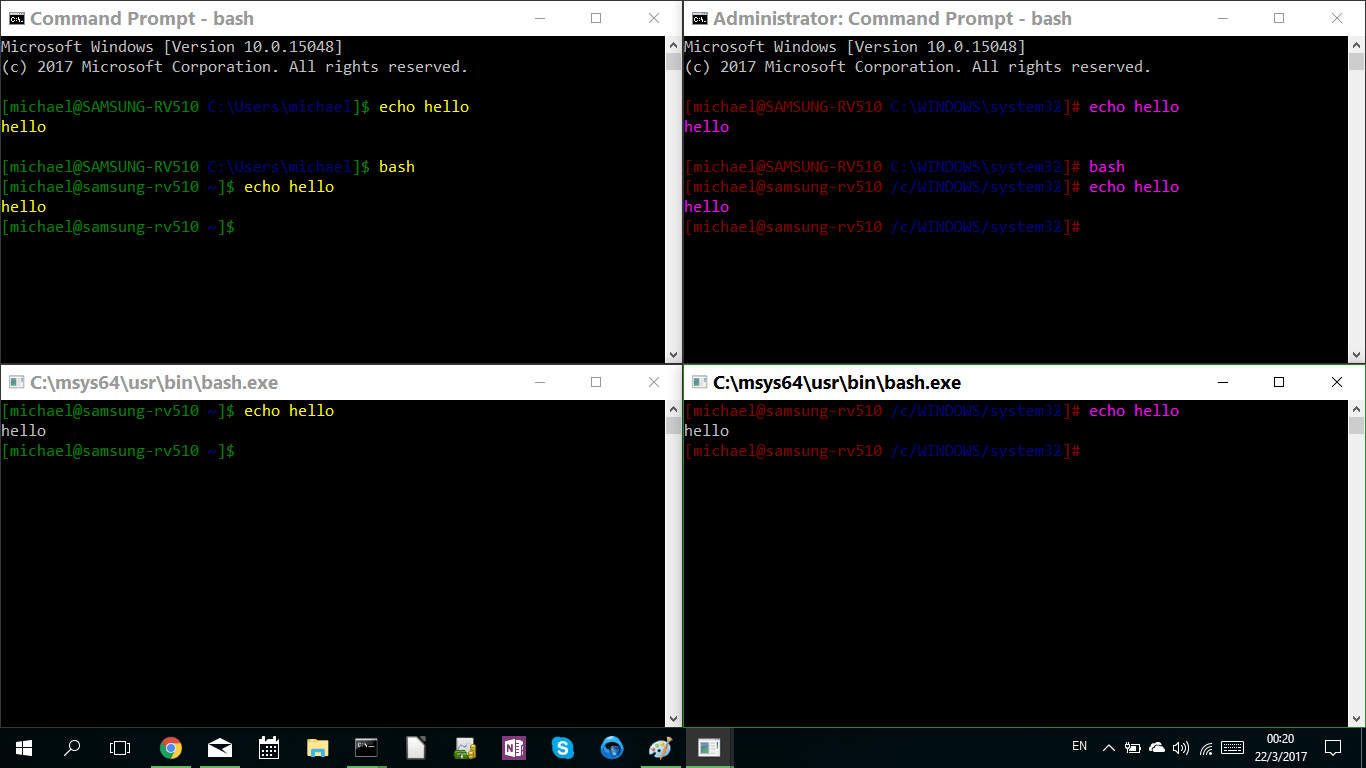Click the Calendar taskbar icon
This screenshot has width=1366, height=768.
click(x=269, y=748)
